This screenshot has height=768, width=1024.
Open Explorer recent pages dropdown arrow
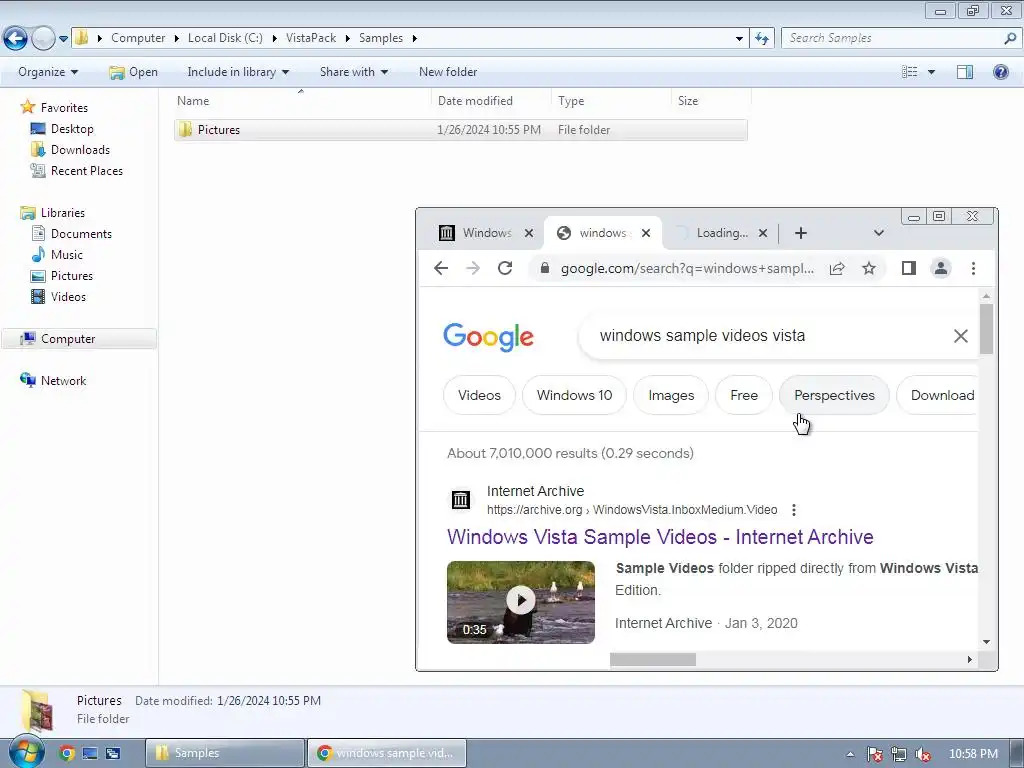(x=63, y=39)
